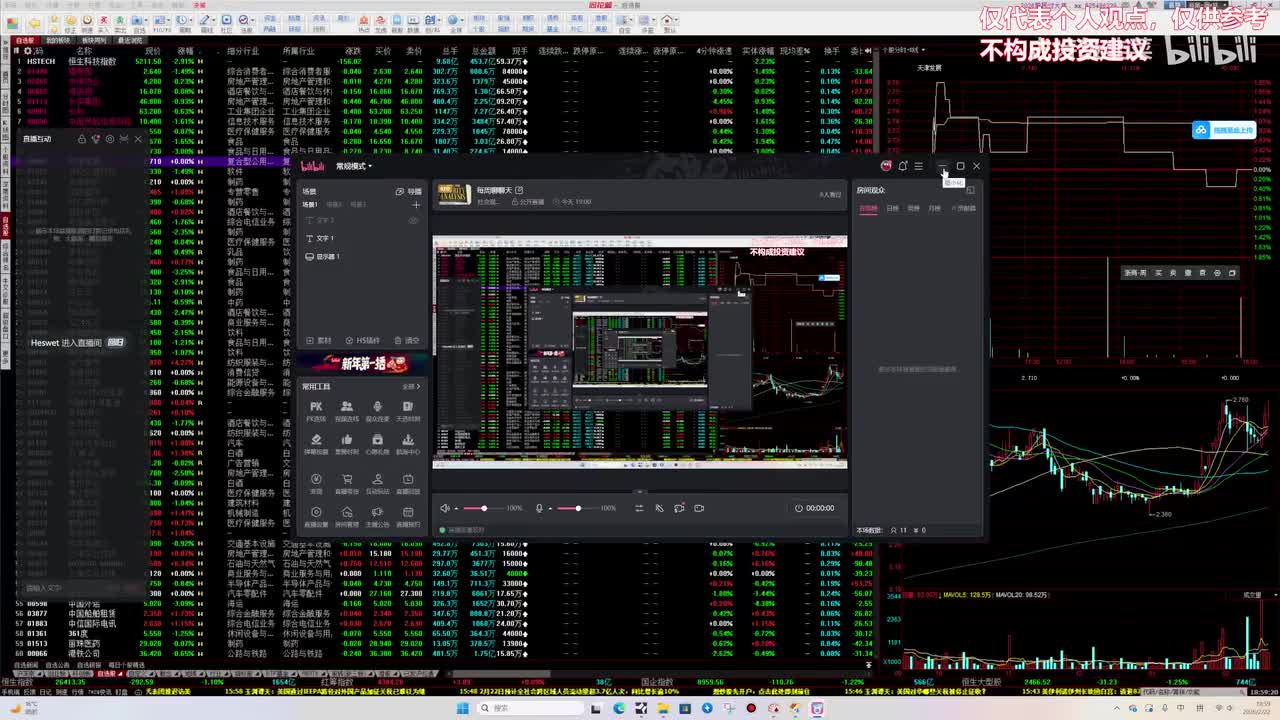1280x720 pixels.
Task: Open the megaphone announcement tool
Action: [377, 515]
